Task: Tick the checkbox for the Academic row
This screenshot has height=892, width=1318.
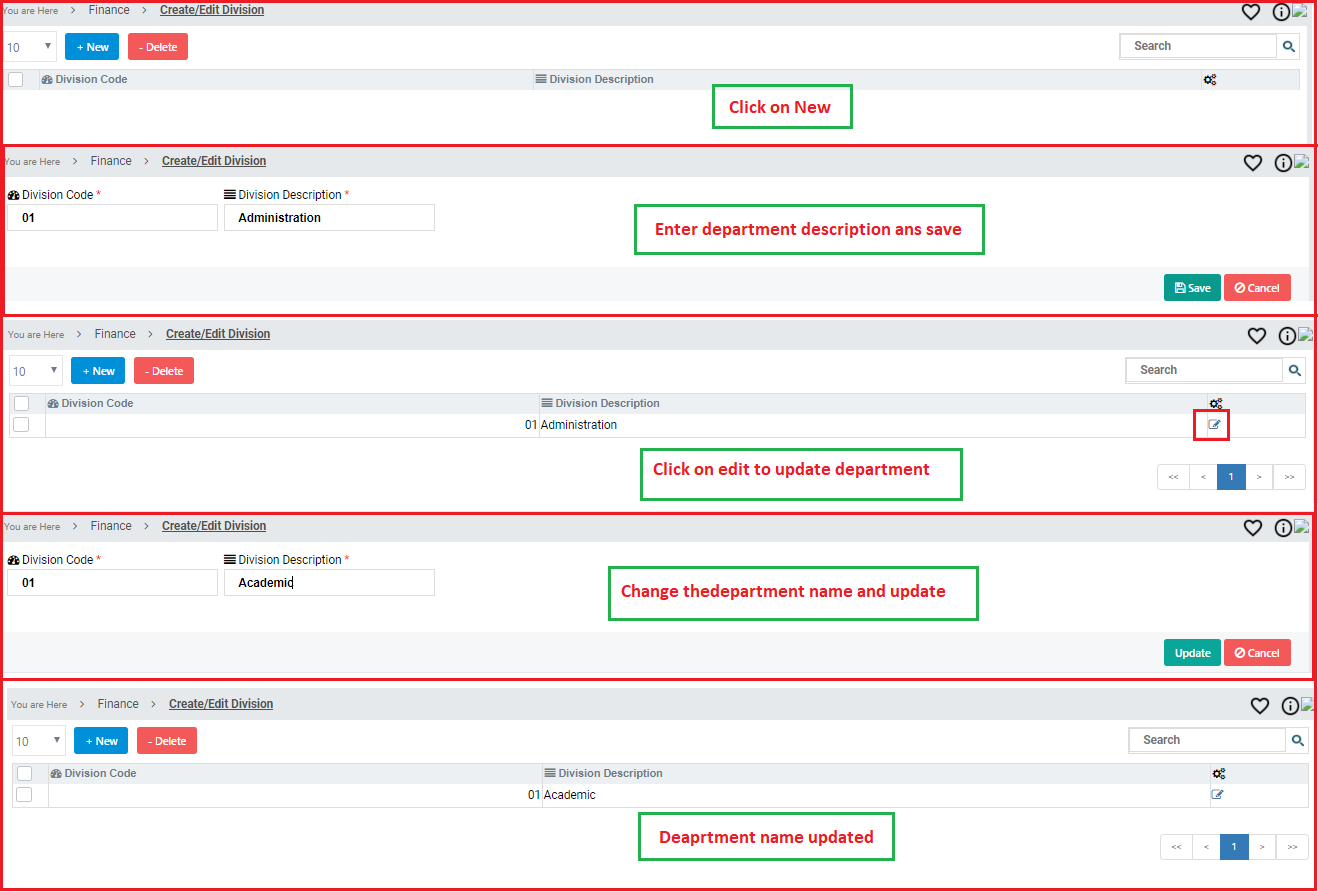Action: (24, 795)
